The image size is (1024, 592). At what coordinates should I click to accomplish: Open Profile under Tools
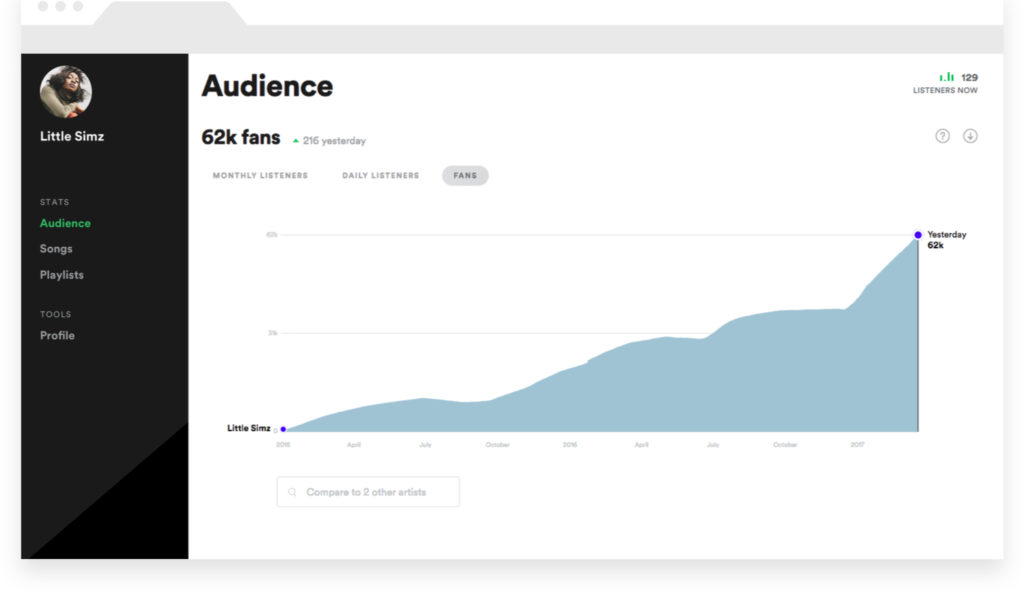57,336
